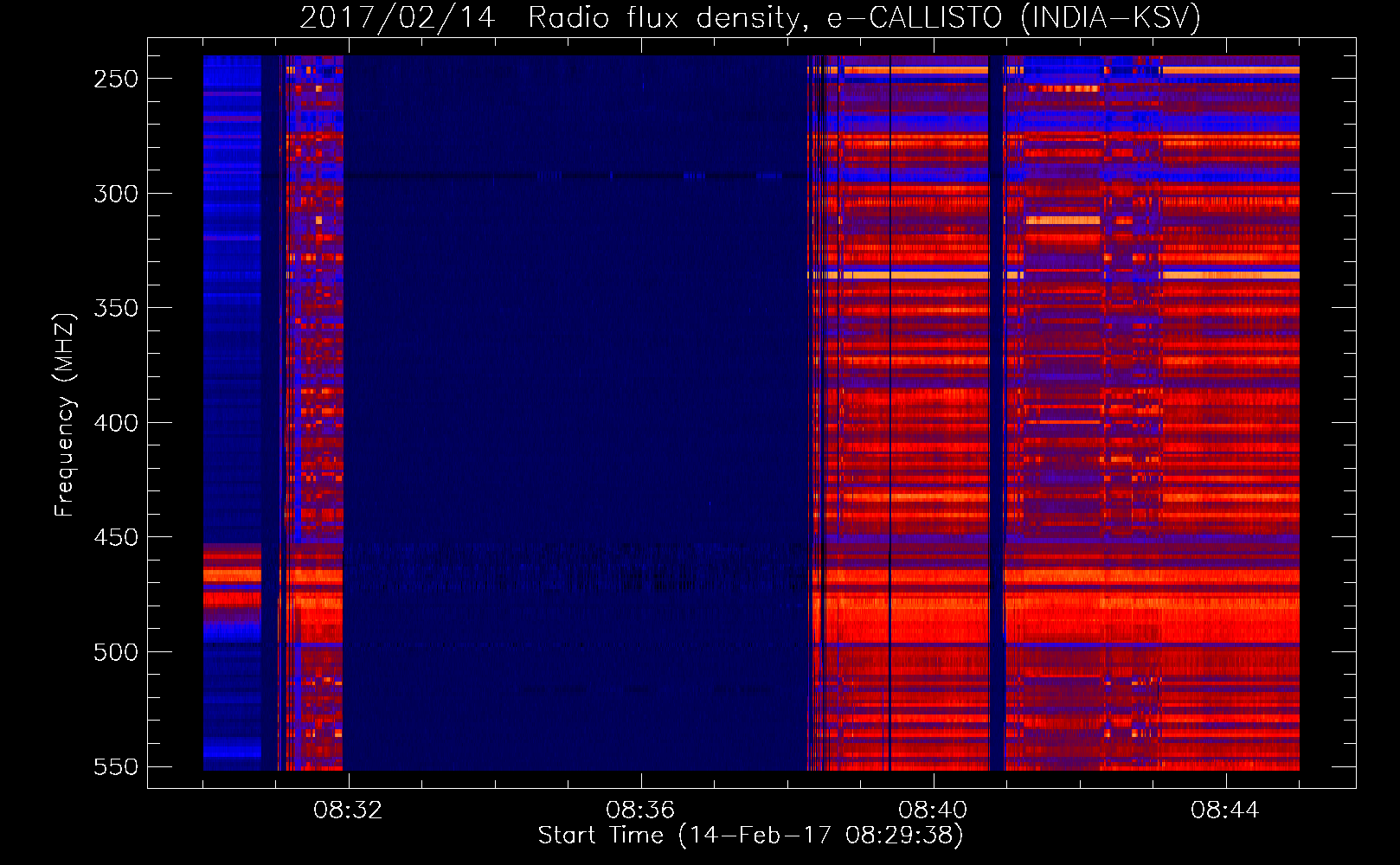Select the 550 frequency tick label

[116, 767]
